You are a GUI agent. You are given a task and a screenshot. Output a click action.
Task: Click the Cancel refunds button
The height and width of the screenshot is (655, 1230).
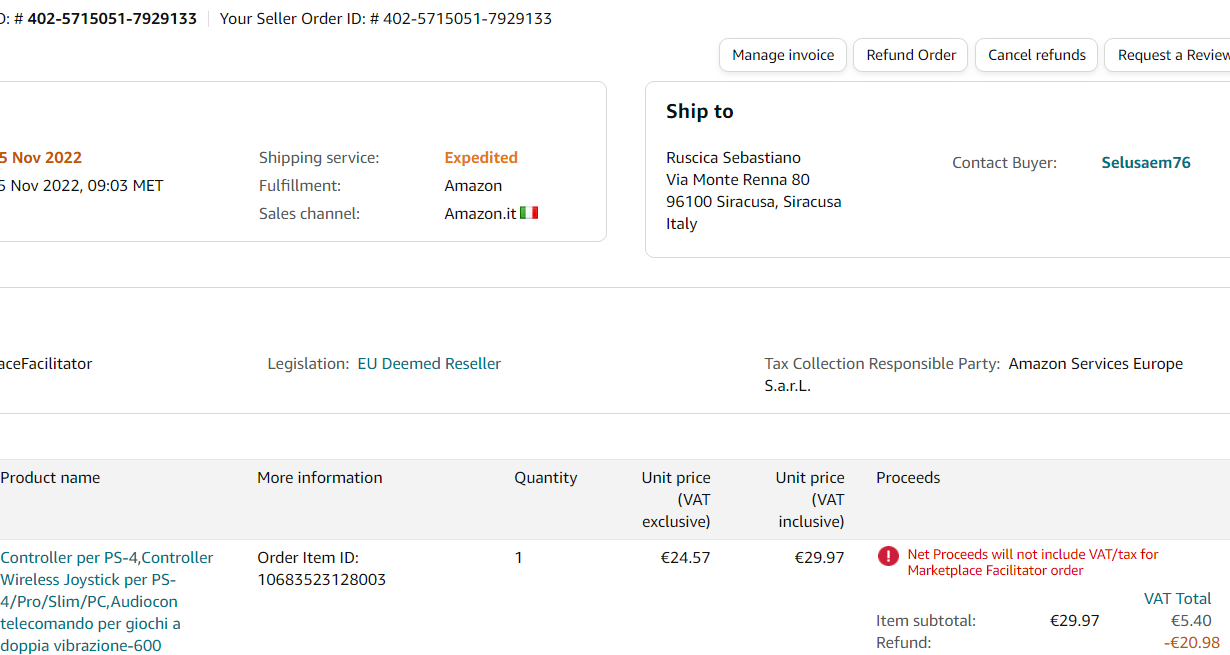click(1037, 55)
